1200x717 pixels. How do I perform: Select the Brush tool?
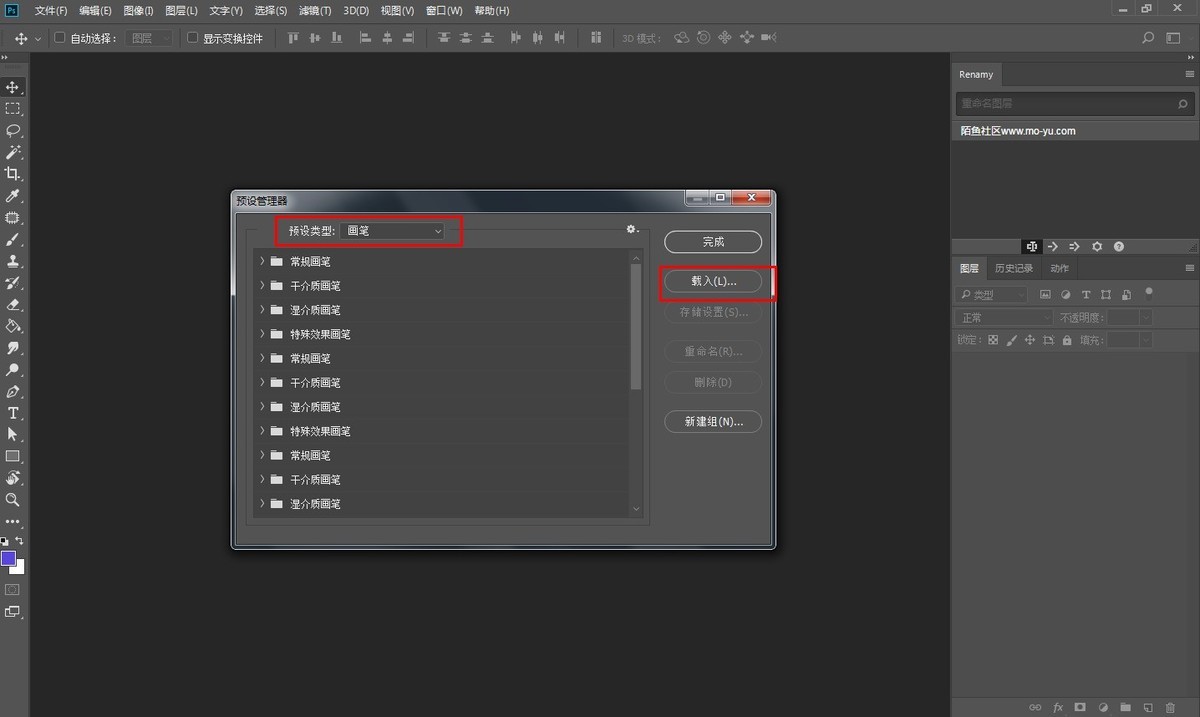pos(13,240)
